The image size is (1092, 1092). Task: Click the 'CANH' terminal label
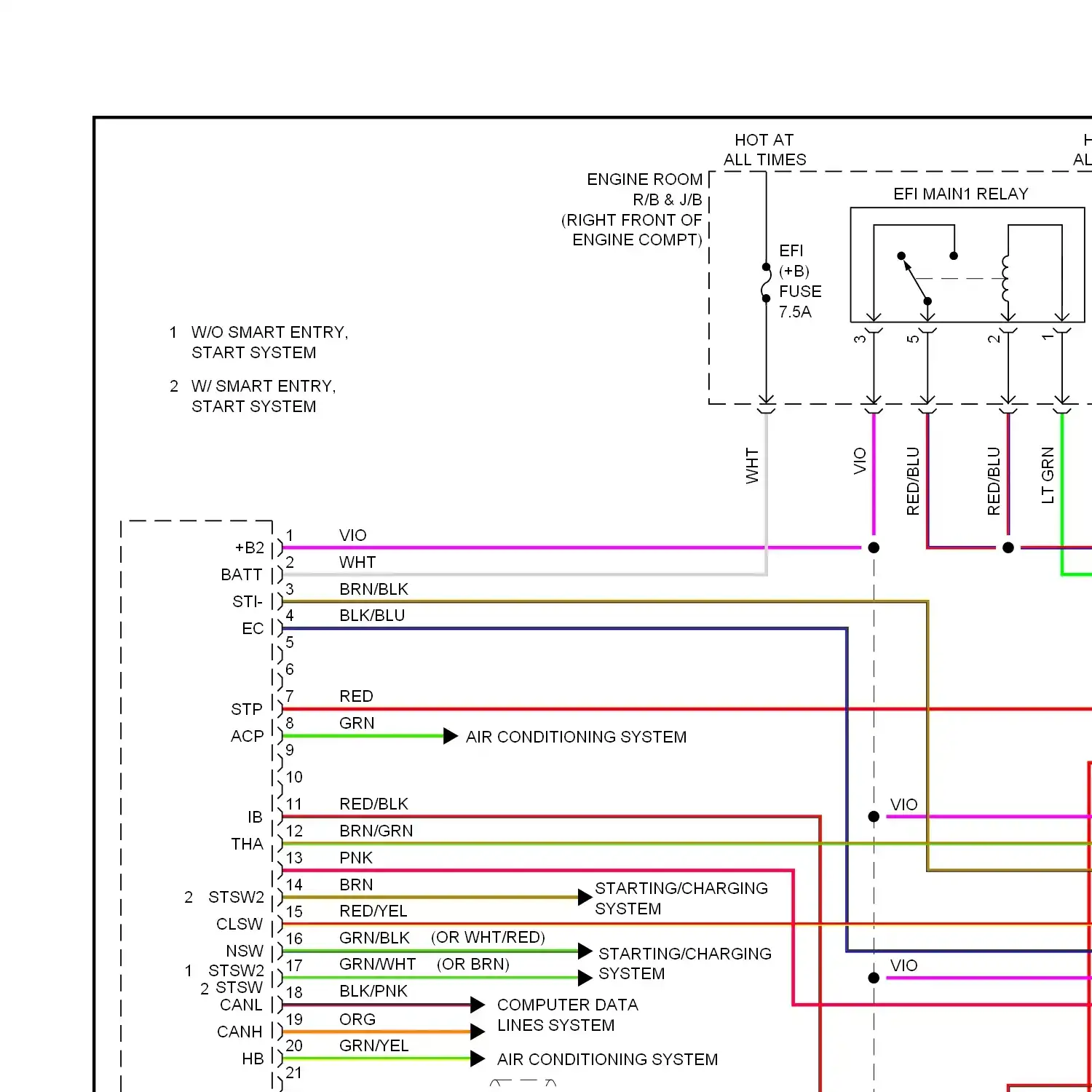(240, 1032)
